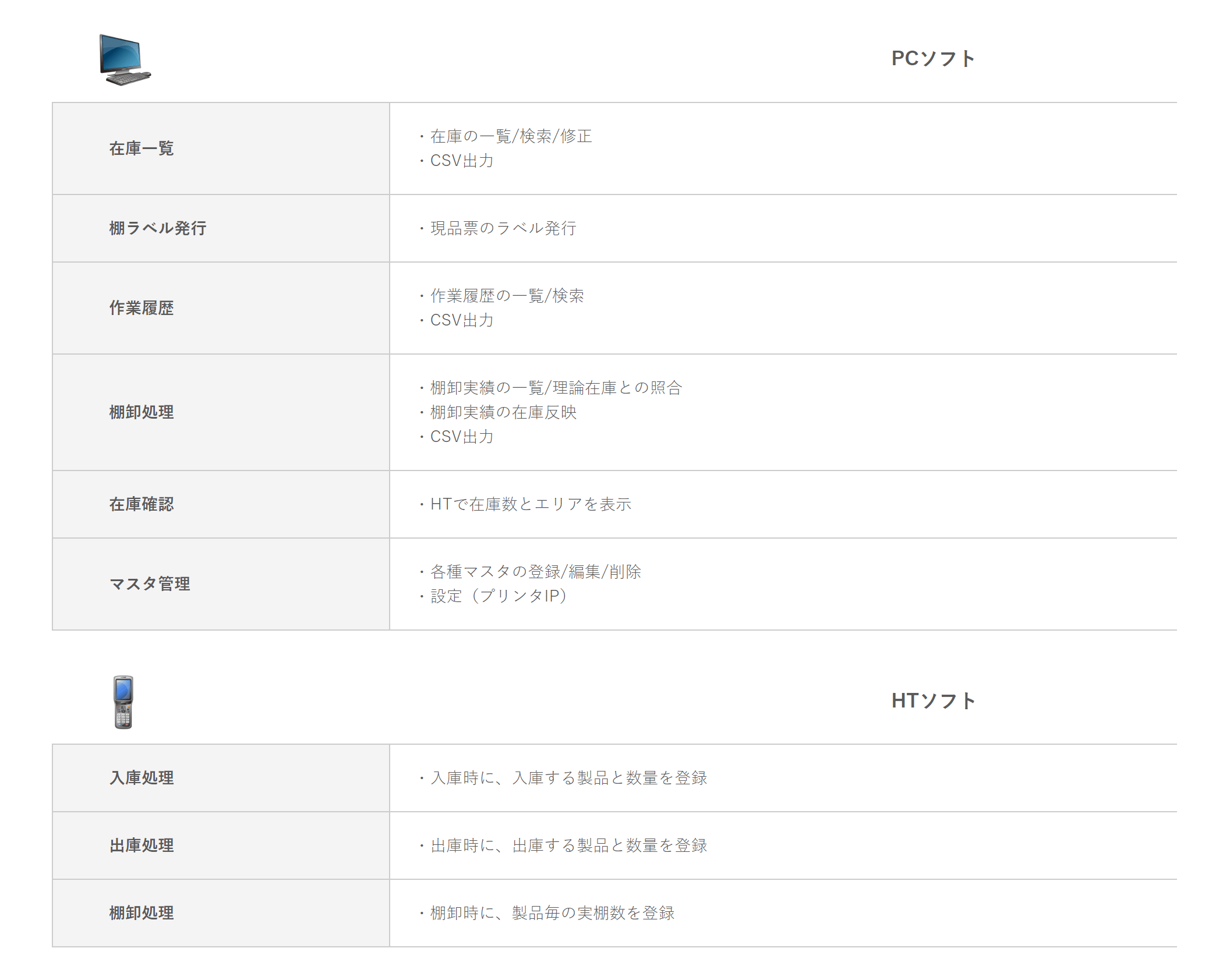Select the 在庫確認 row label
Screen dimensions: 1230x980
point(142,504)
